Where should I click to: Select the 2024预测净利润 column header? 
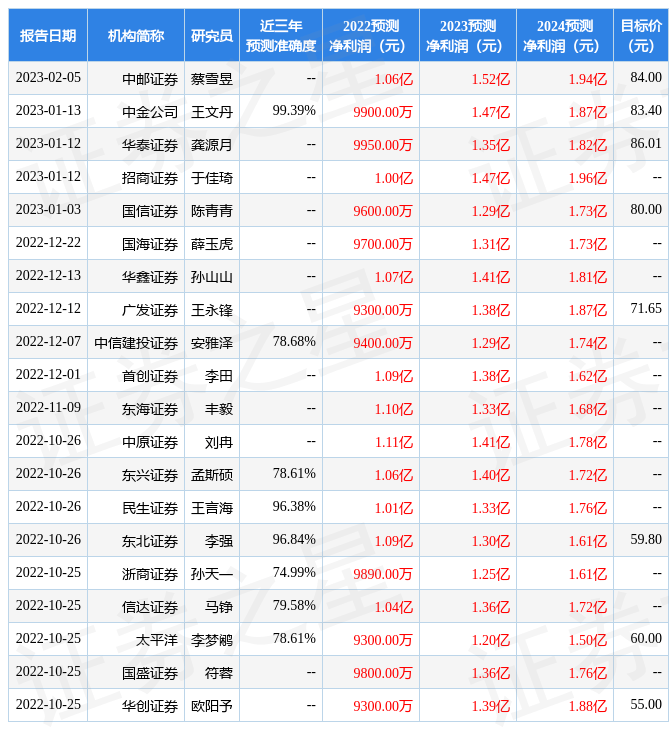pyautogui.click(x=564, y=36)
